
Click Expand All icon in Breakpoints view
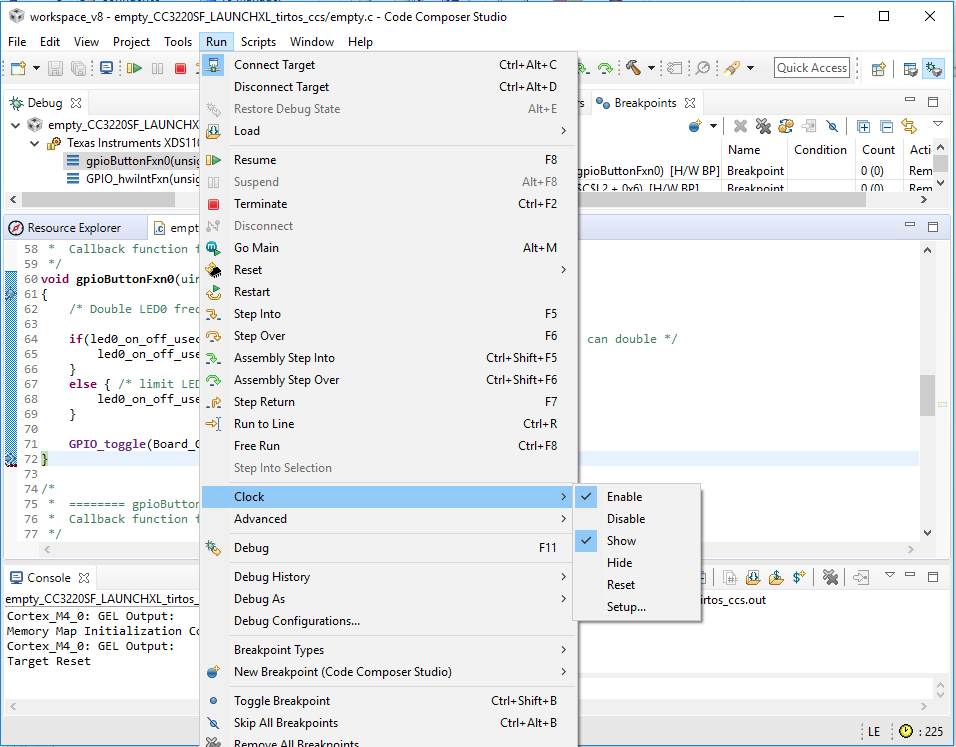tap(863, 126)
